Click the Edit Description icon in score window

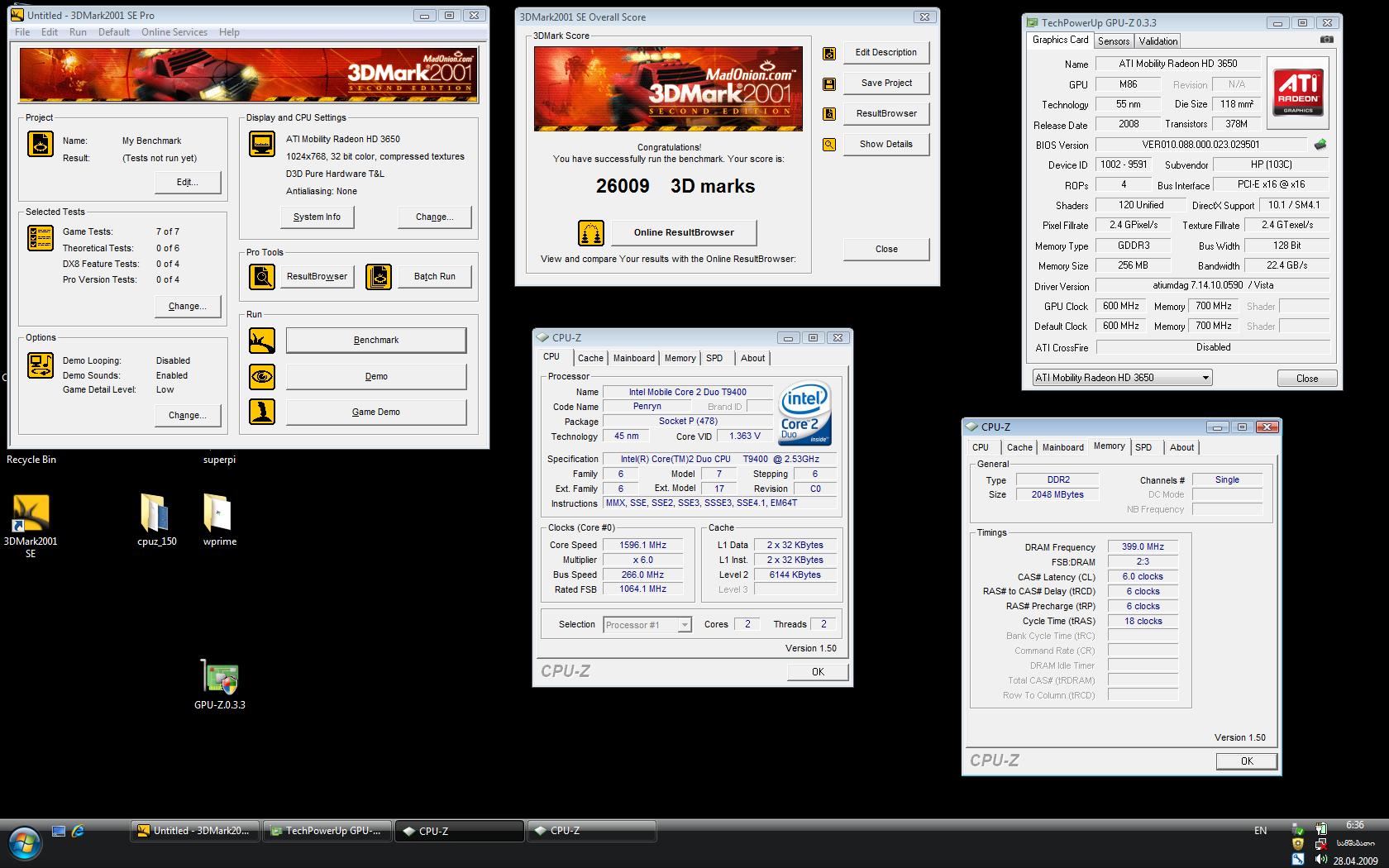829,54
